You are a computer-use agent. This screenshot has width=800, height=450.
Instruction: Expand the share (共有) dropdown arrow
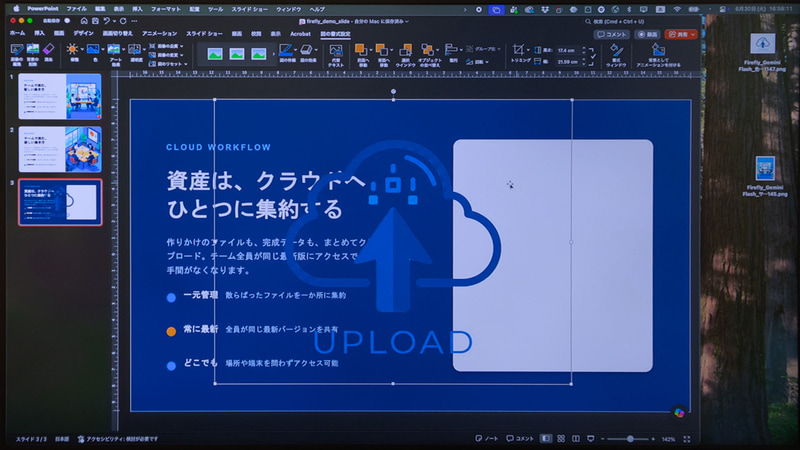click(x=693, y=34)
